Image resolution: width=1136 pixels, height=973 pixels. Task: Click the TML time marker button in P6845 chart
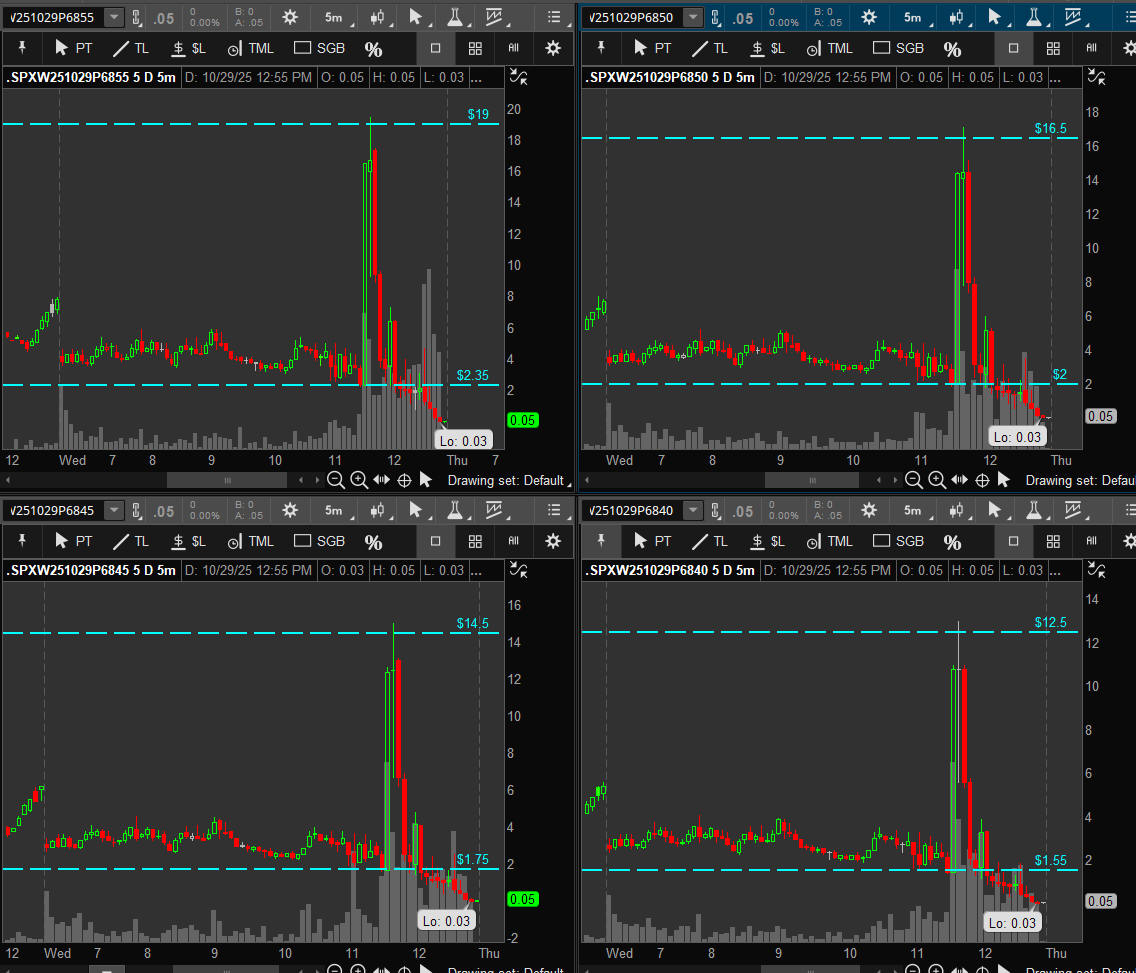click(250, 541)
